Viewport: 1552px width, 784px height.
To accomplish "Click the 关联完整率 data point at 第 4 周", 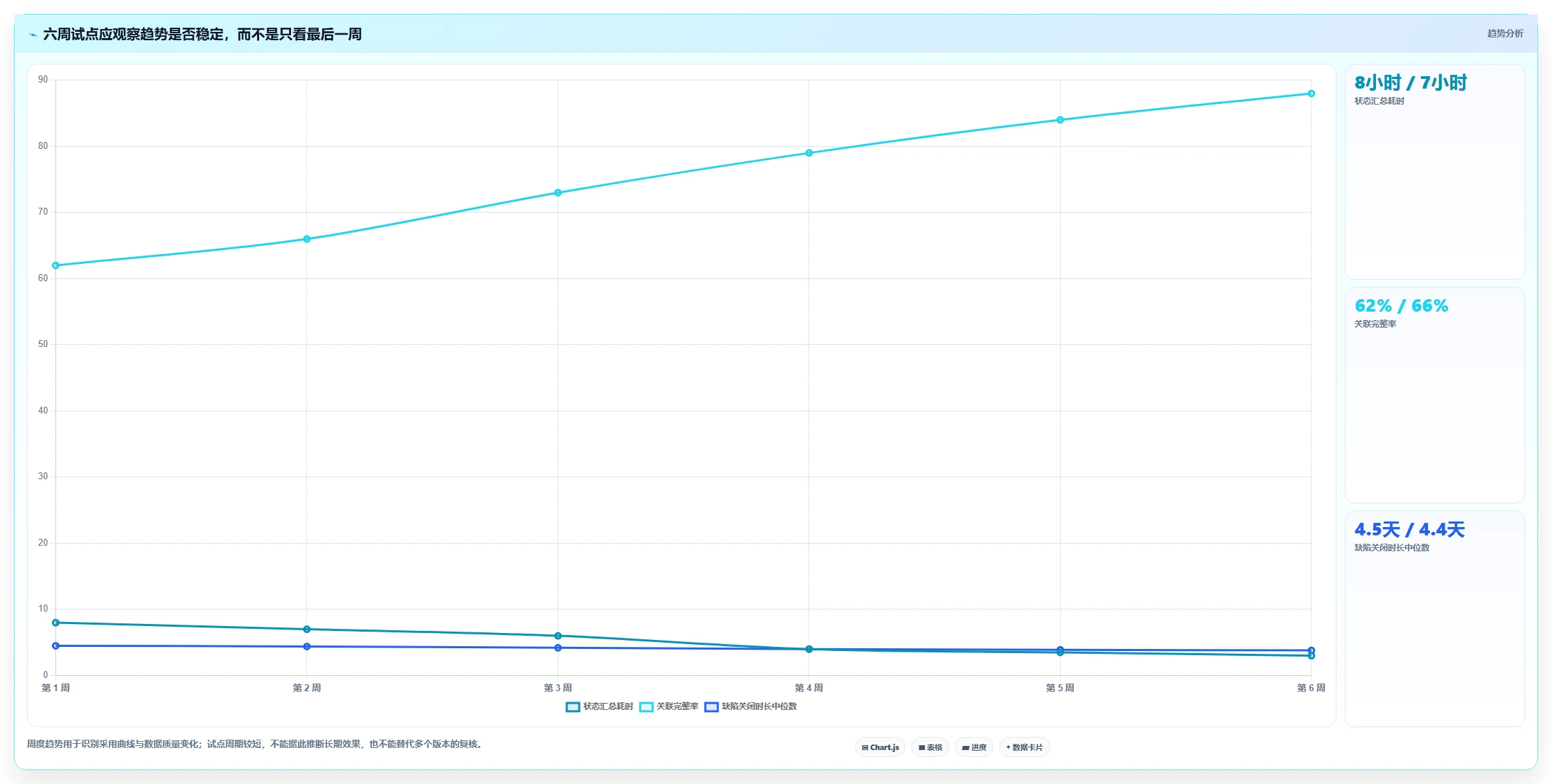I will click(809, 153).
